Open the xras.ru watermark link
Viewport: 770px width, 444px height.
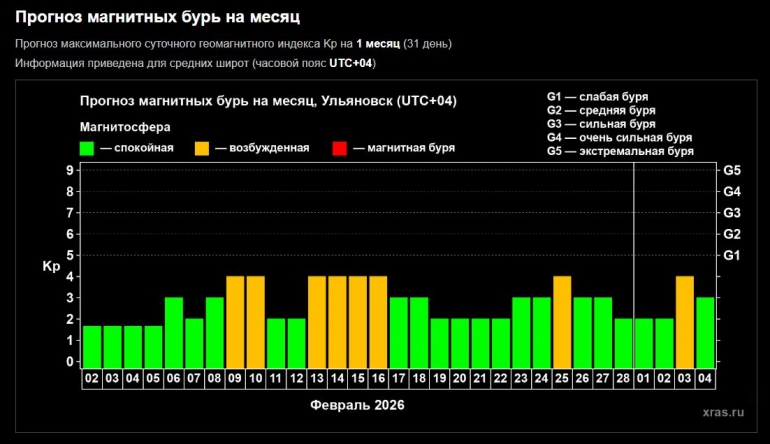coord(722,411)
